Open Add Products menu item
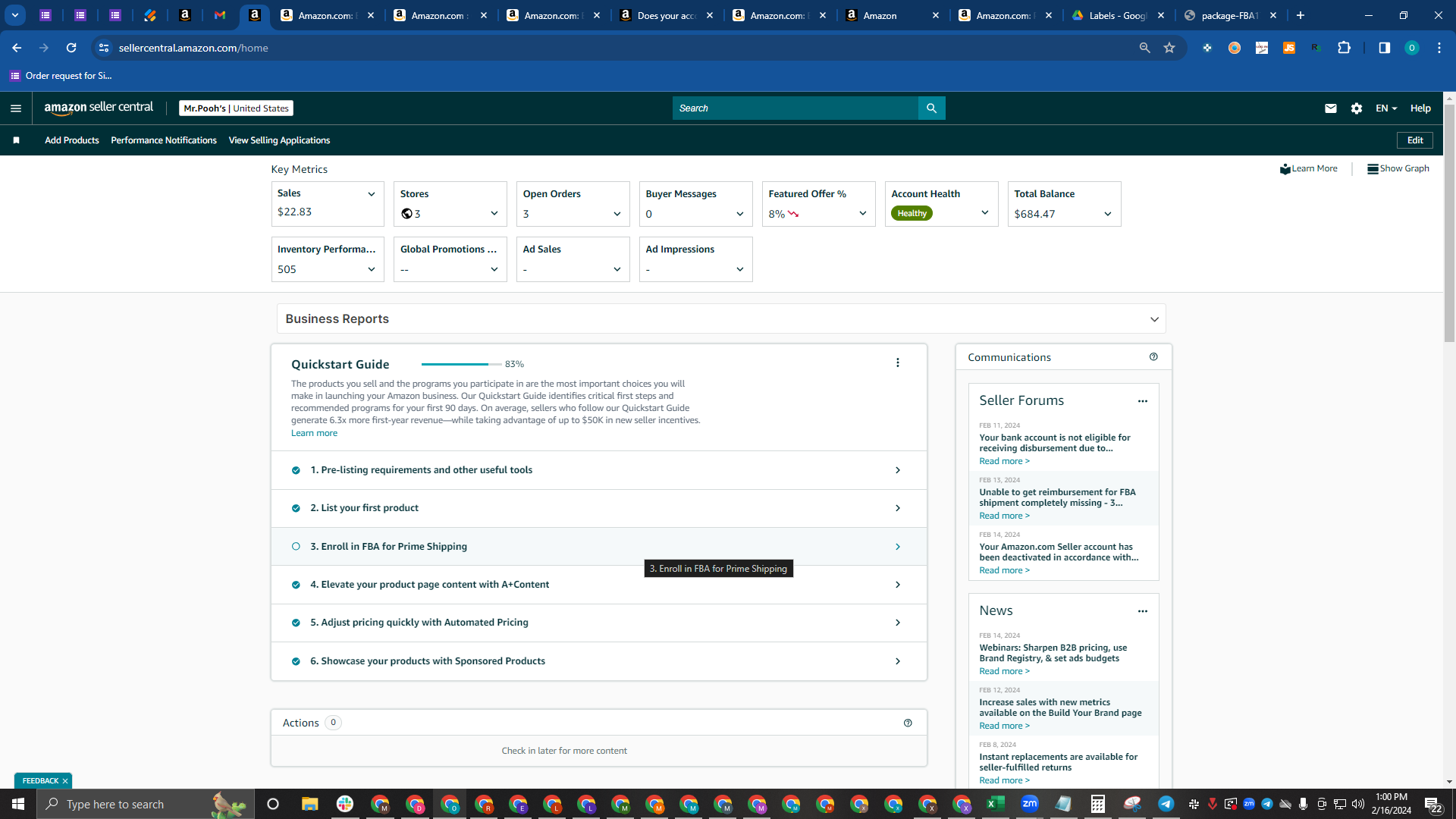This screenshot has height=819, width=1456. [x=72, y=140]
